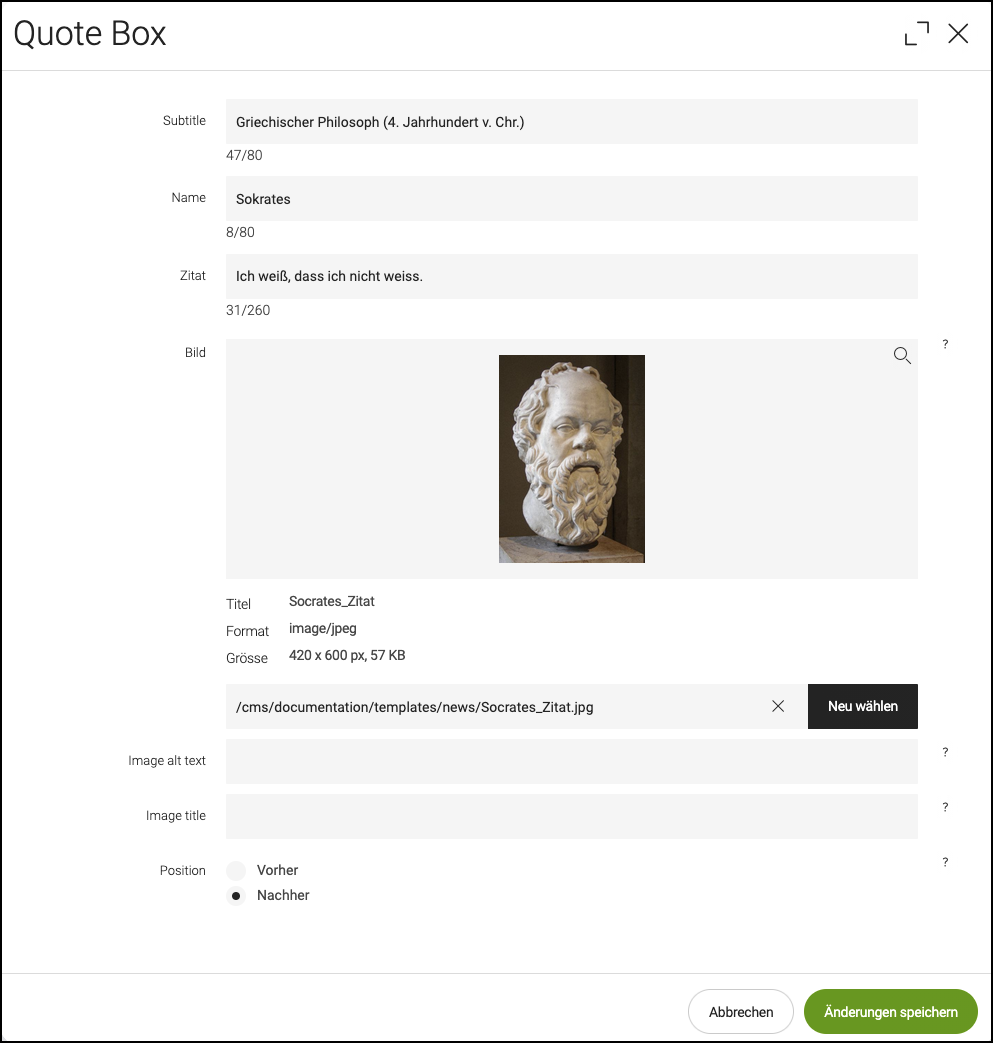The image size is (993, 1043).
Task: Open help for Image title
Action: [945, 807]
